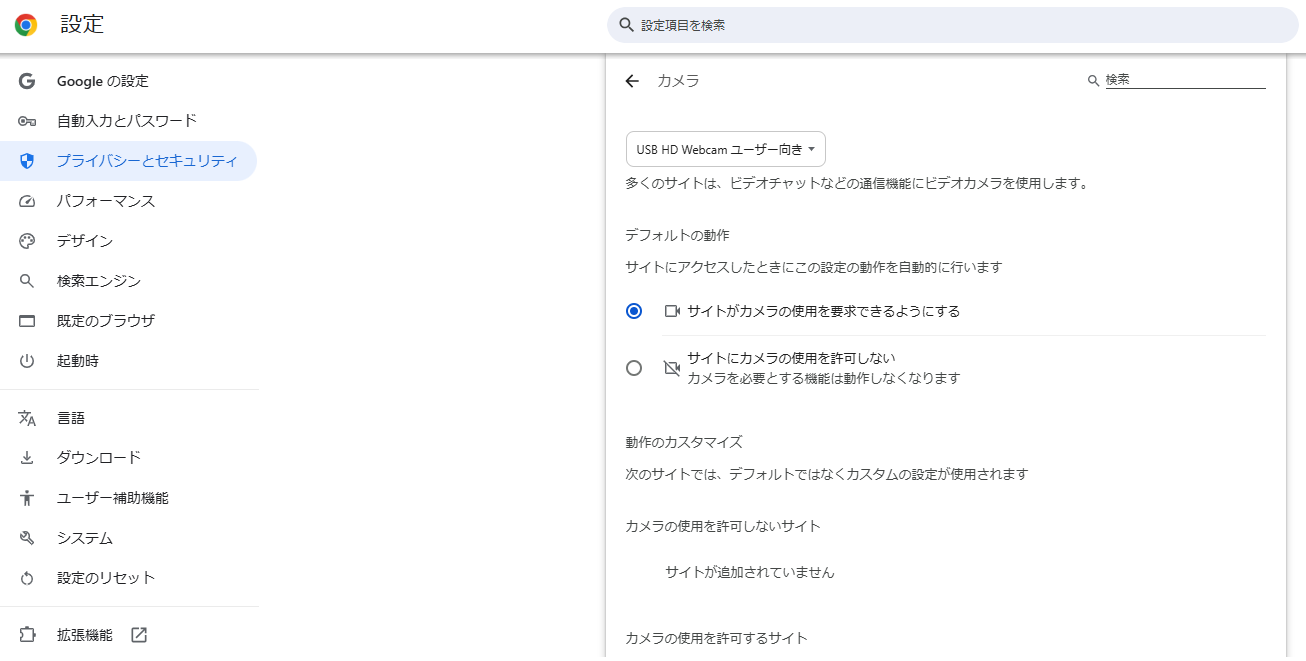Click the Chrome logo next to 設定
This screenshot has height=661, width=1306.
tap(25, 24)
